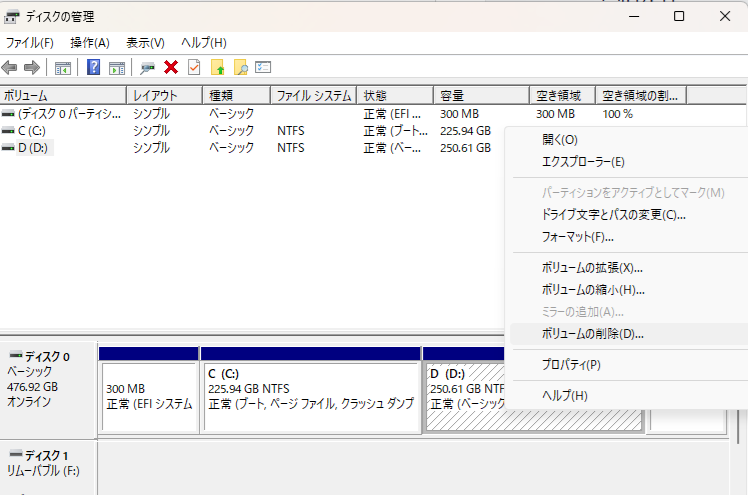This screenshot has width=748, height=495.
Task: Sort by ファイル システム column header
Action: (x=314, y=96)
